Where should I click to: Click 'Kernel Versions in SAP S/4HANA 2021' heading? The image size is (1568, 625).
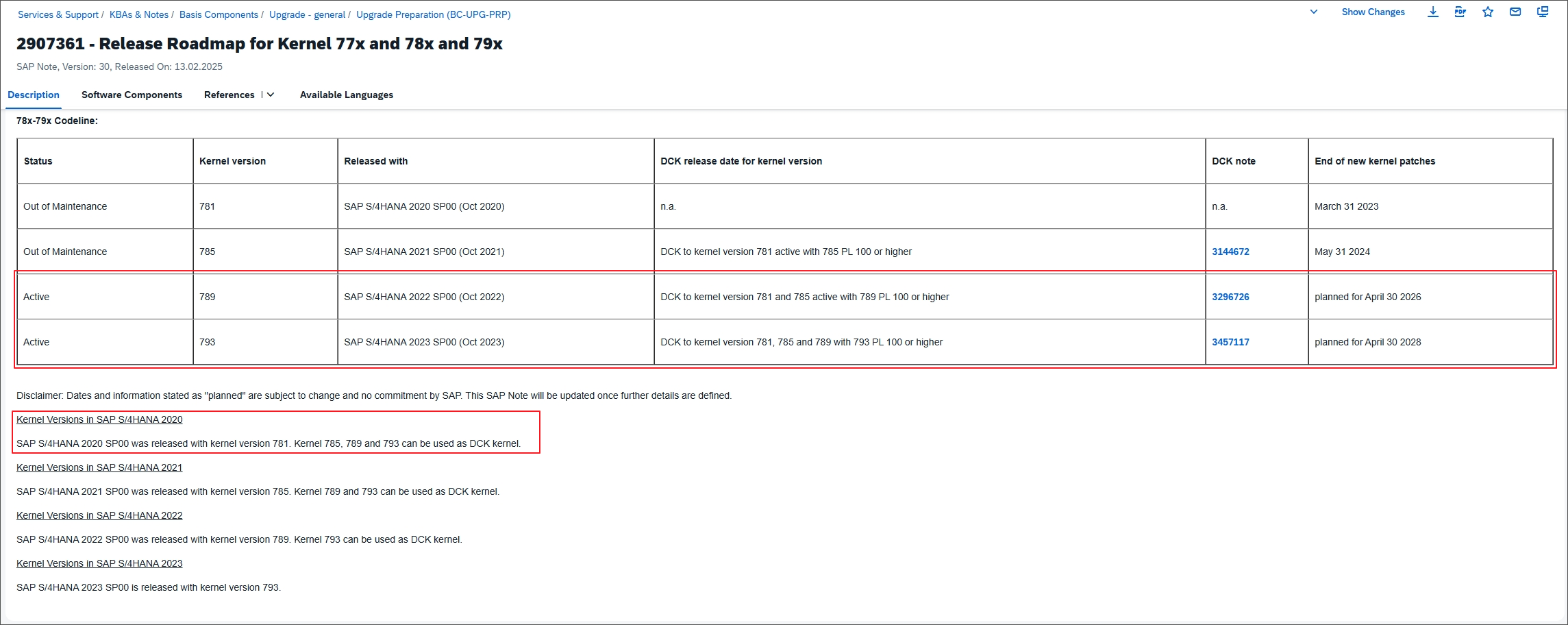click(99, 467)
